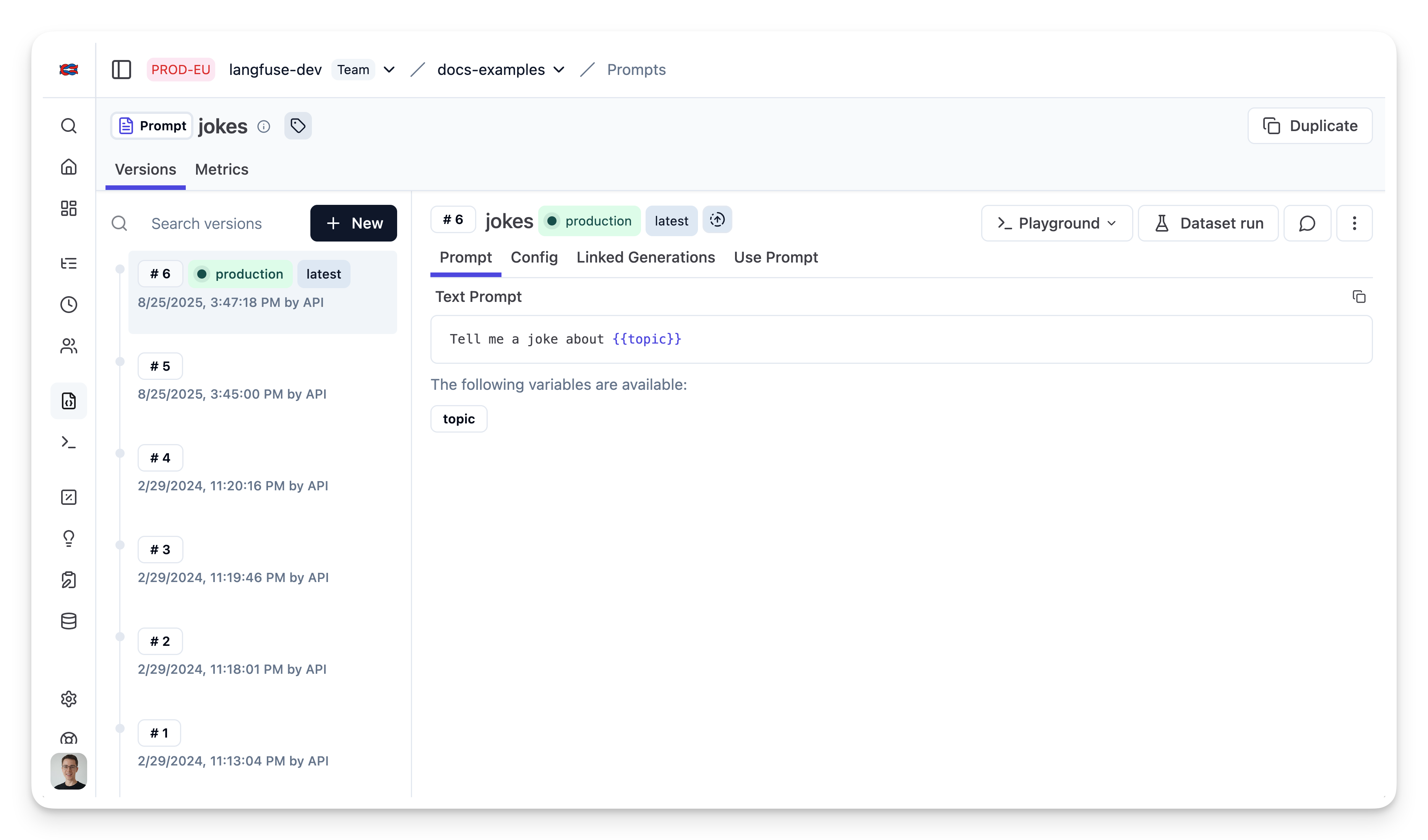The height and width of the screenshot is (840, 1428).
Task: Open the Playground terminal icon in sidebar
Action: click(68, 442)
